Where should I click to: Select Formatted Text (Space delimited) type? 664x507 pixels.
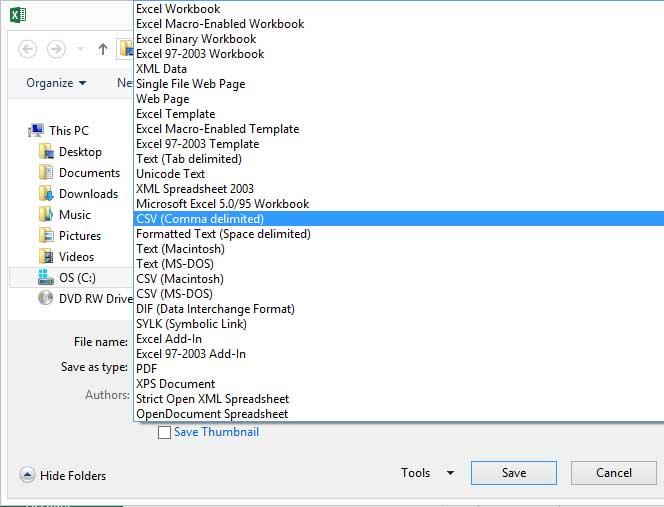click(x=398, y=234)
